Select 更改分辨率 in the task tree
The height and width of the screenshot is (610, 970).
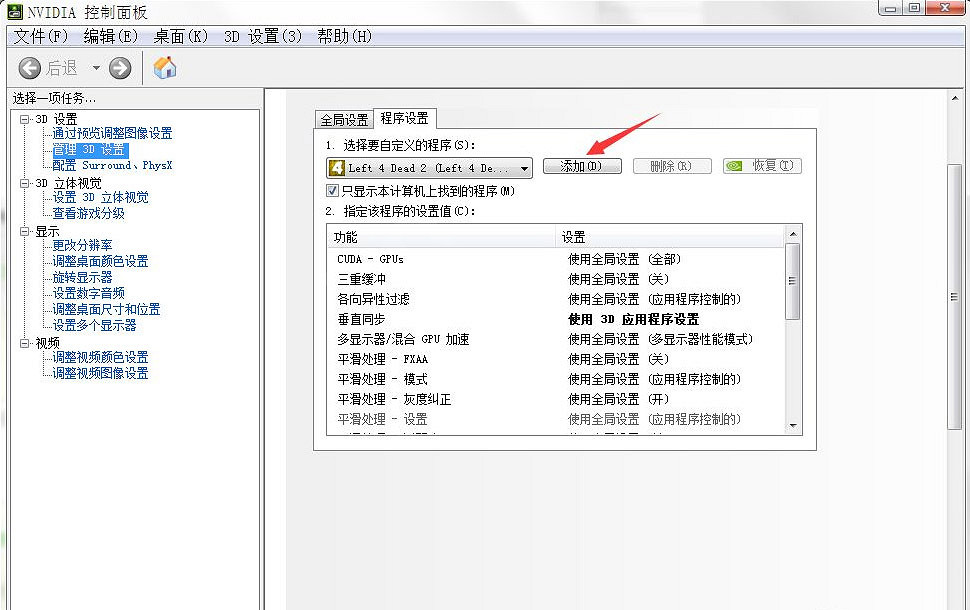pyautogui.click(x=82, y=245)
